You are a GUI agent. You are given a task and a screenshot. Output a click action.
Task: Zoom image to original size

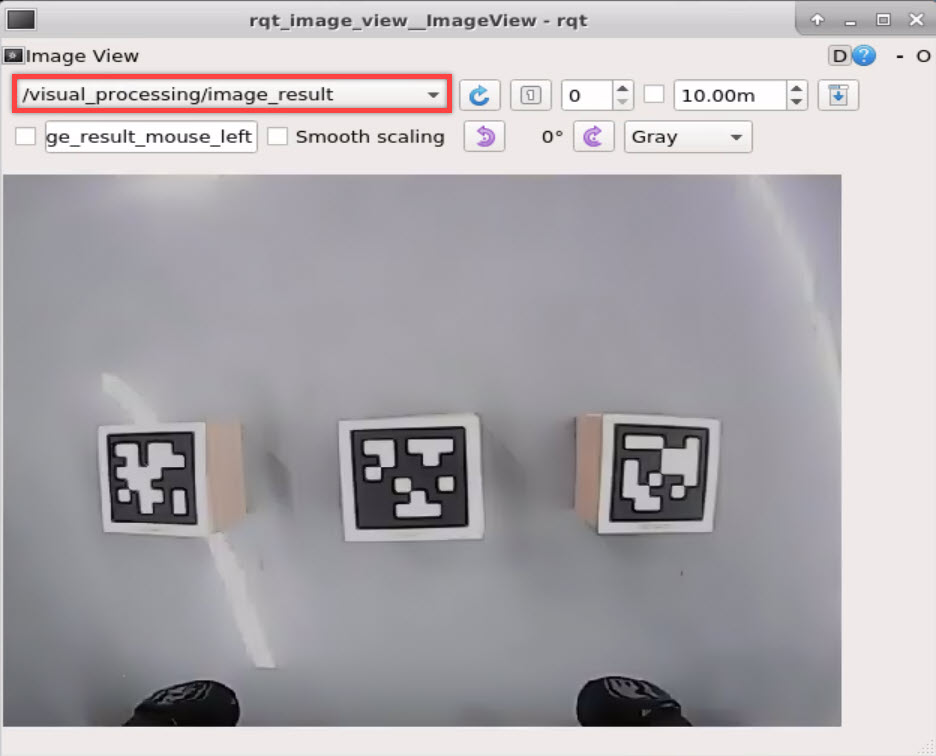[531, 95]
